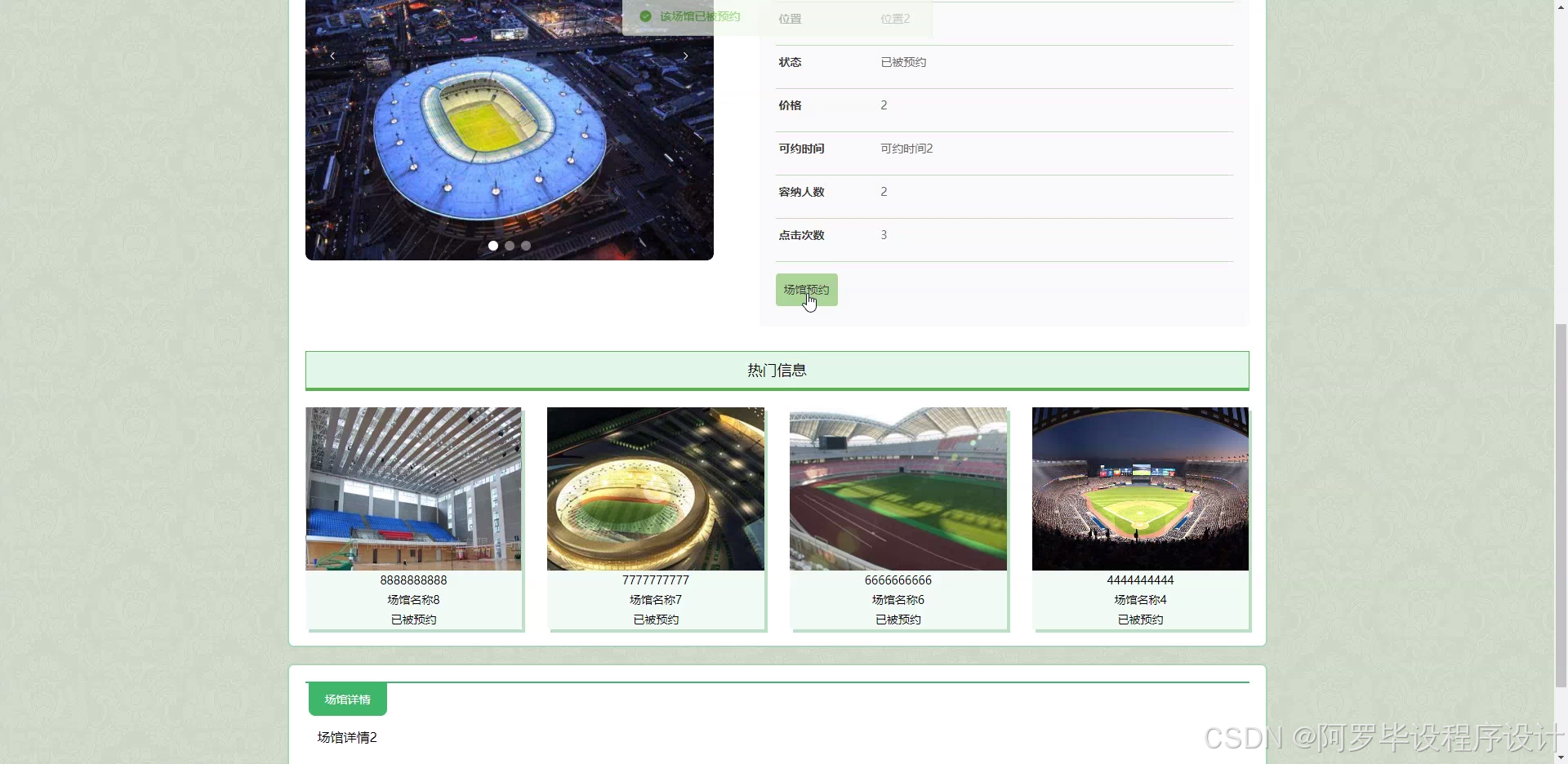The image size is (1568, 764).
Task: Click the 场馆详情2 description text
Action: tap(347, 737)
